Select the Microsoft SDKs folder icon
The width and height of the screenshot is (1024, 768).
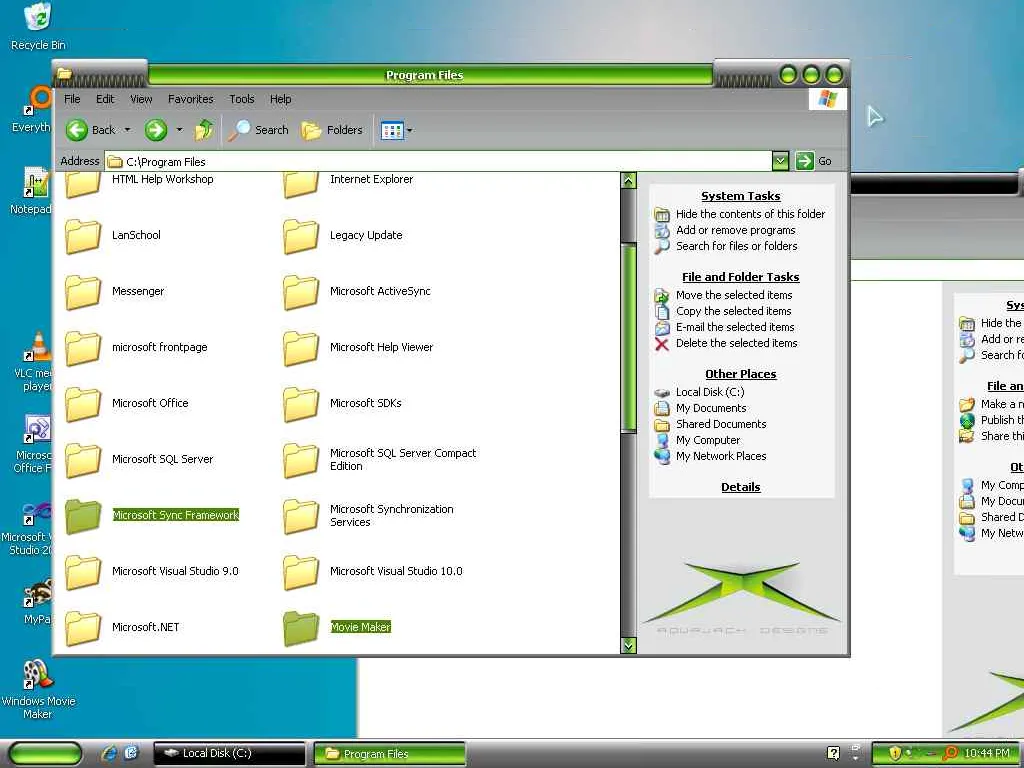(301, 404)
